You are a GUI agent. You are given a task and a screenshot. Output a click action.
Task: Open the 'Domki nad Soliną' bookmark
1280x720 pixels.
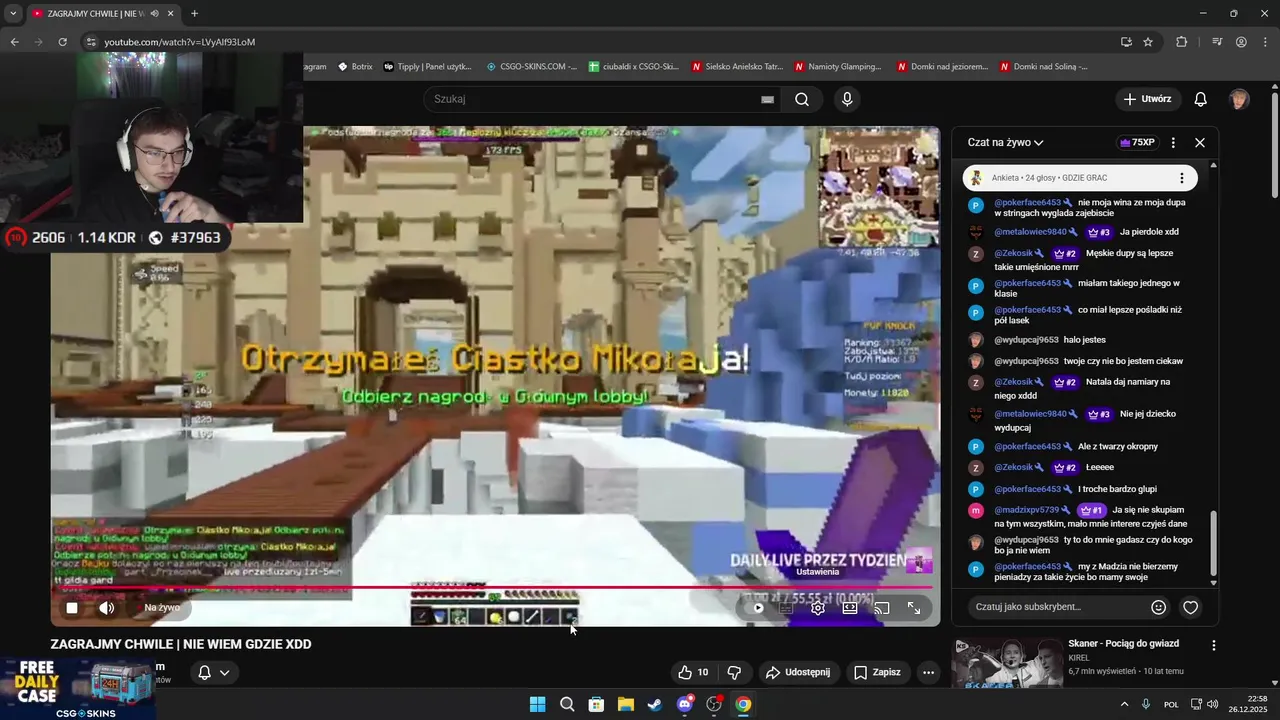[1042, 67]
